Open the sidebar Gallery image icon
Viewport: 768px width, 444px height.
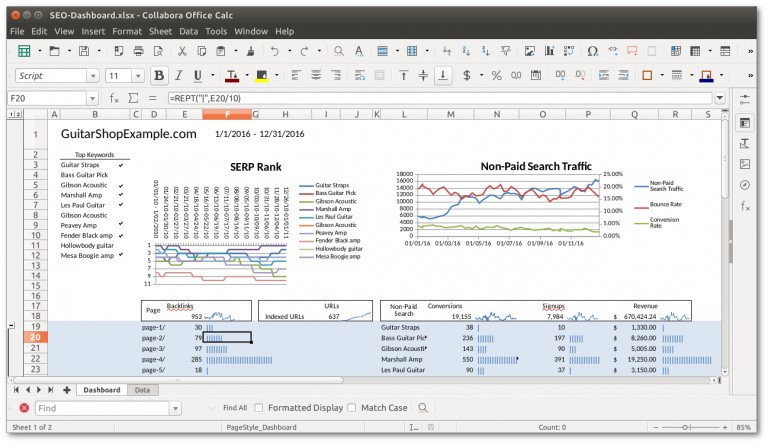(745, 164)
